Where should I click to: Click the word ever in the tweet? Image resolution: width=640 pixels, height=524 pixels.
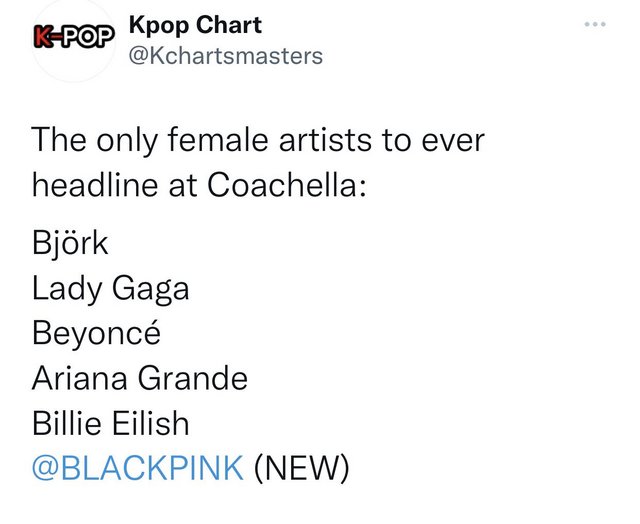[453, 142]
